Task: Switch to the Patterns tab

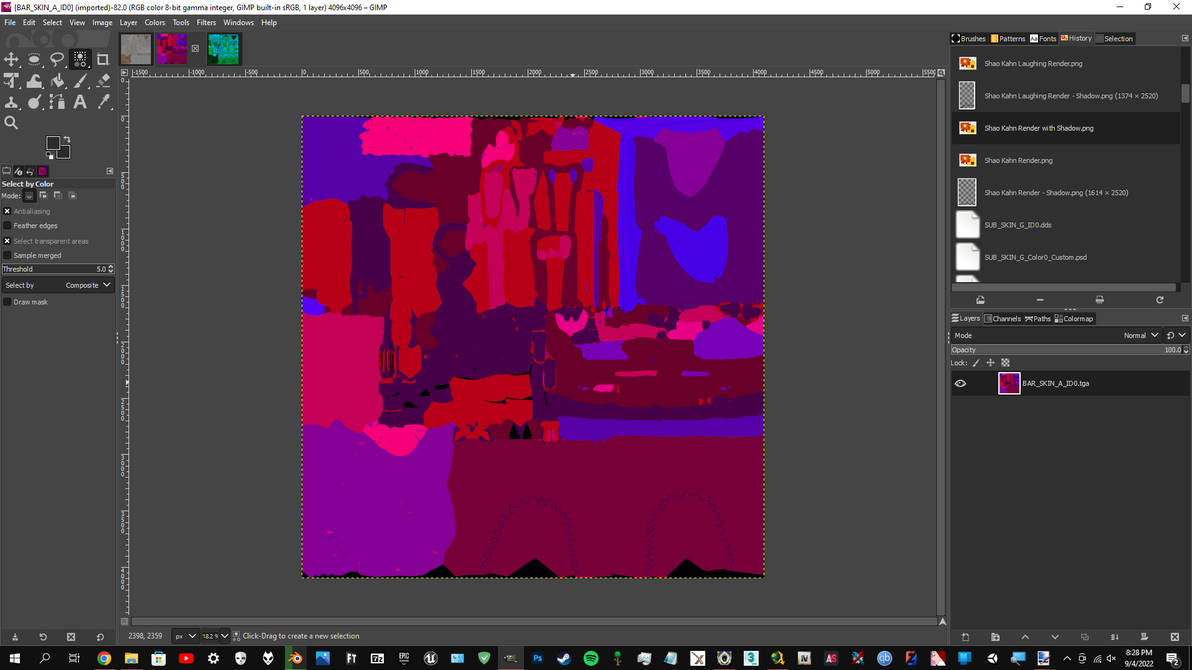Action: pyautogui.click(x=1008, y=39)
